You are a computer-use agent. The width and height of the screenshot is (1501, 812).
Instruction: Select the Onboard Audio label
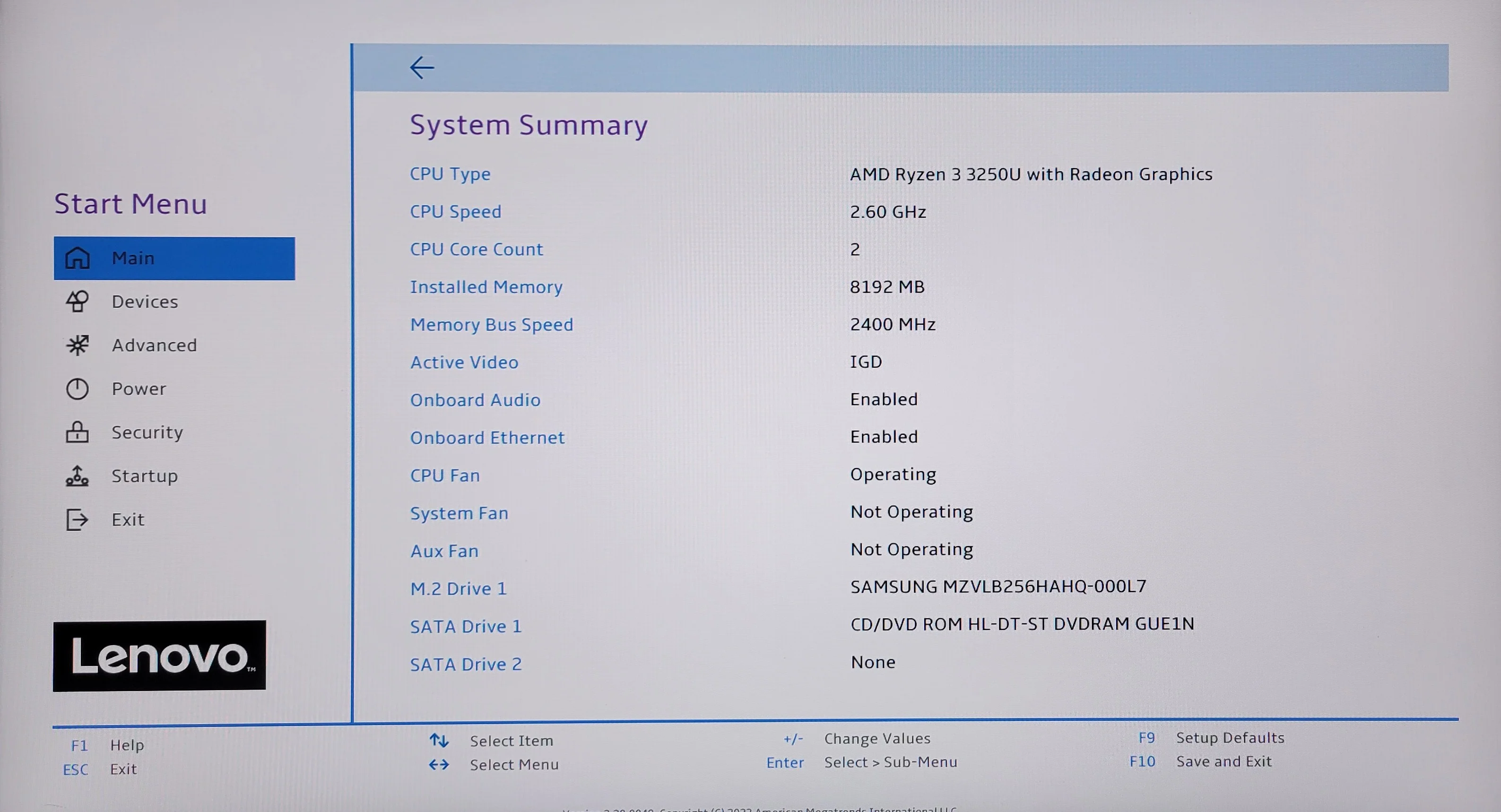tap(476, 400)
